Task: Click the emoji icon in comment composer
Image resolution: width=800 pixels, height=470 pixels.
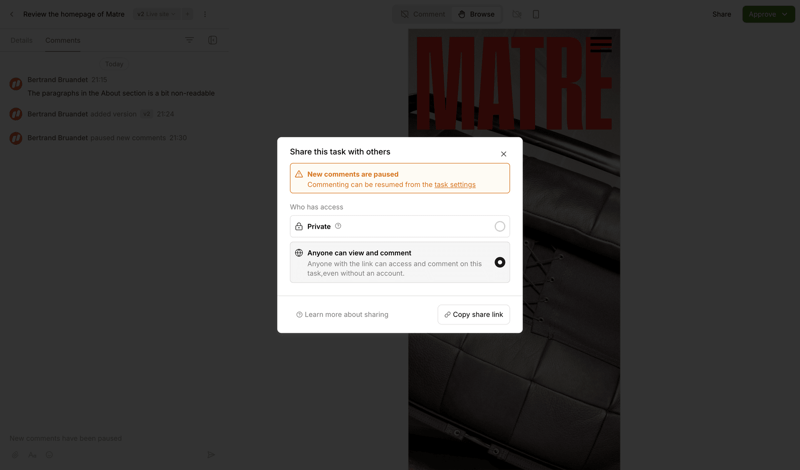Action: click(x=49, y=455)
